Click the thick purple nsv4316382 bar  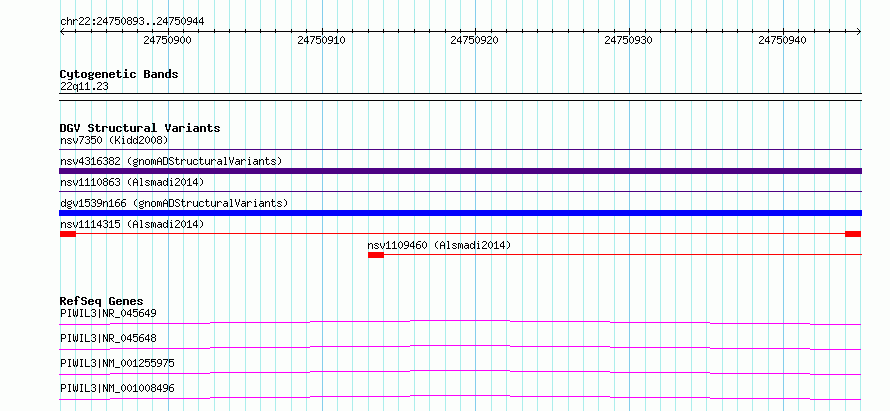[460, 171]
